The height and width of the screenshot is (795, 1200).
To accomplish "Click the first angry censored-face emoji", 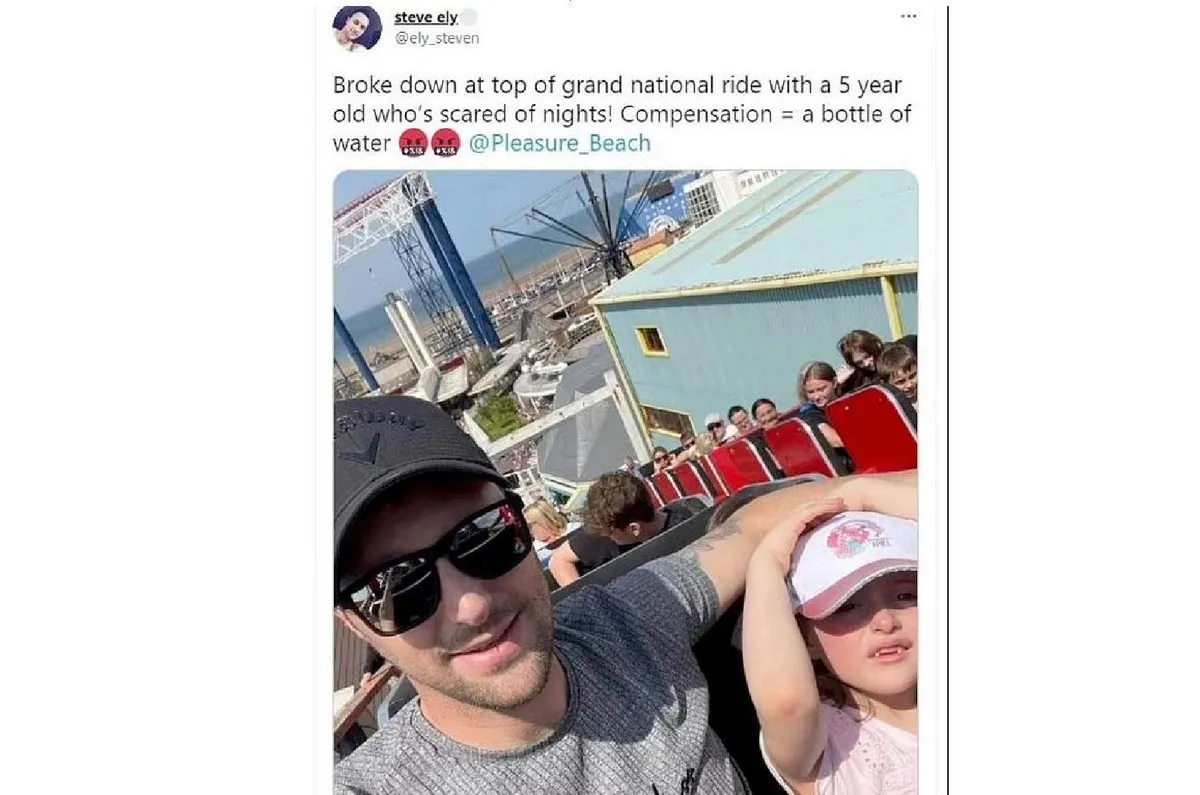I will (x=413, y=143).
